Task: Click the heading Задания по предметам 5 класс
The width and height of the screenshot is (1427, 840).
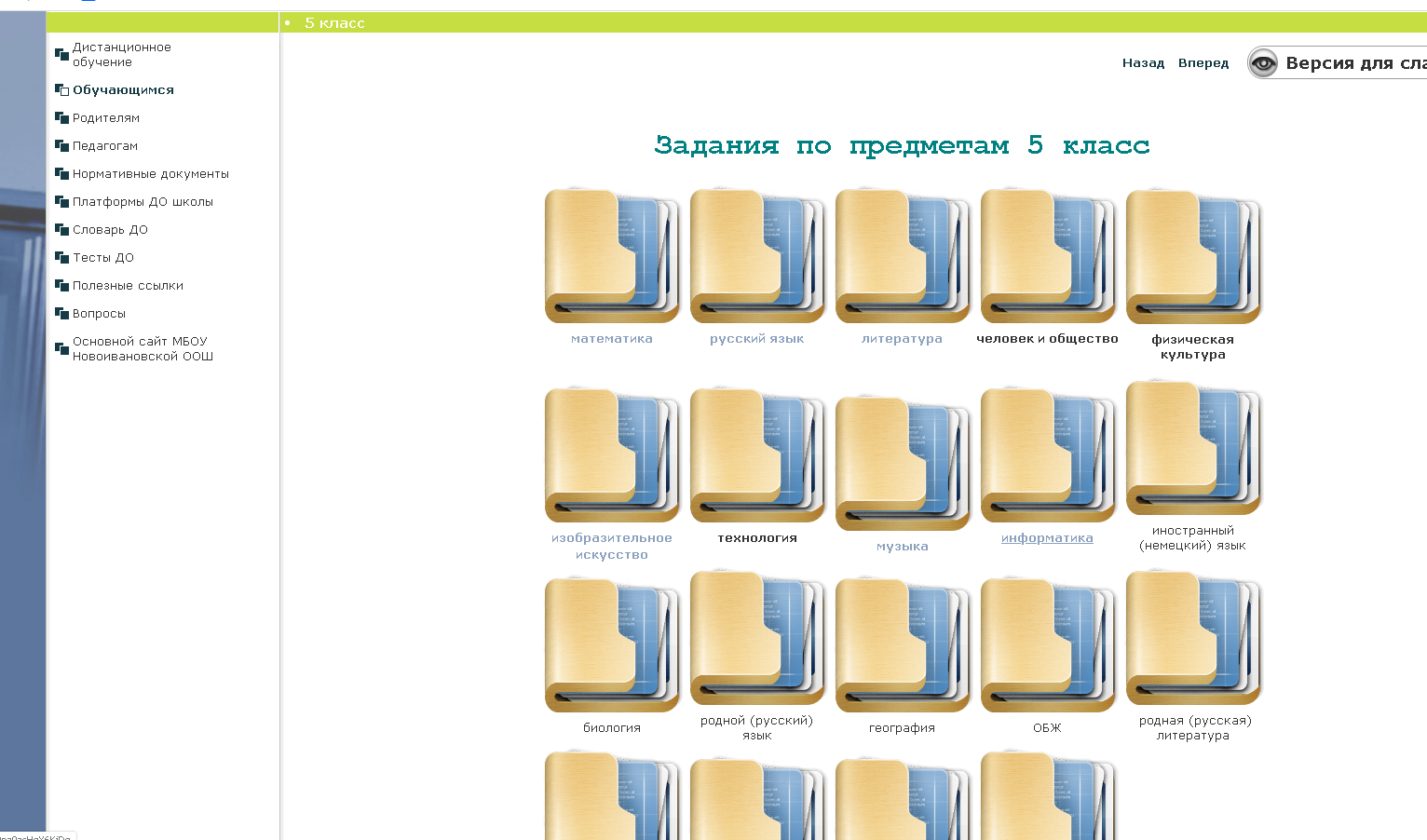Action: tap(903, 145)
